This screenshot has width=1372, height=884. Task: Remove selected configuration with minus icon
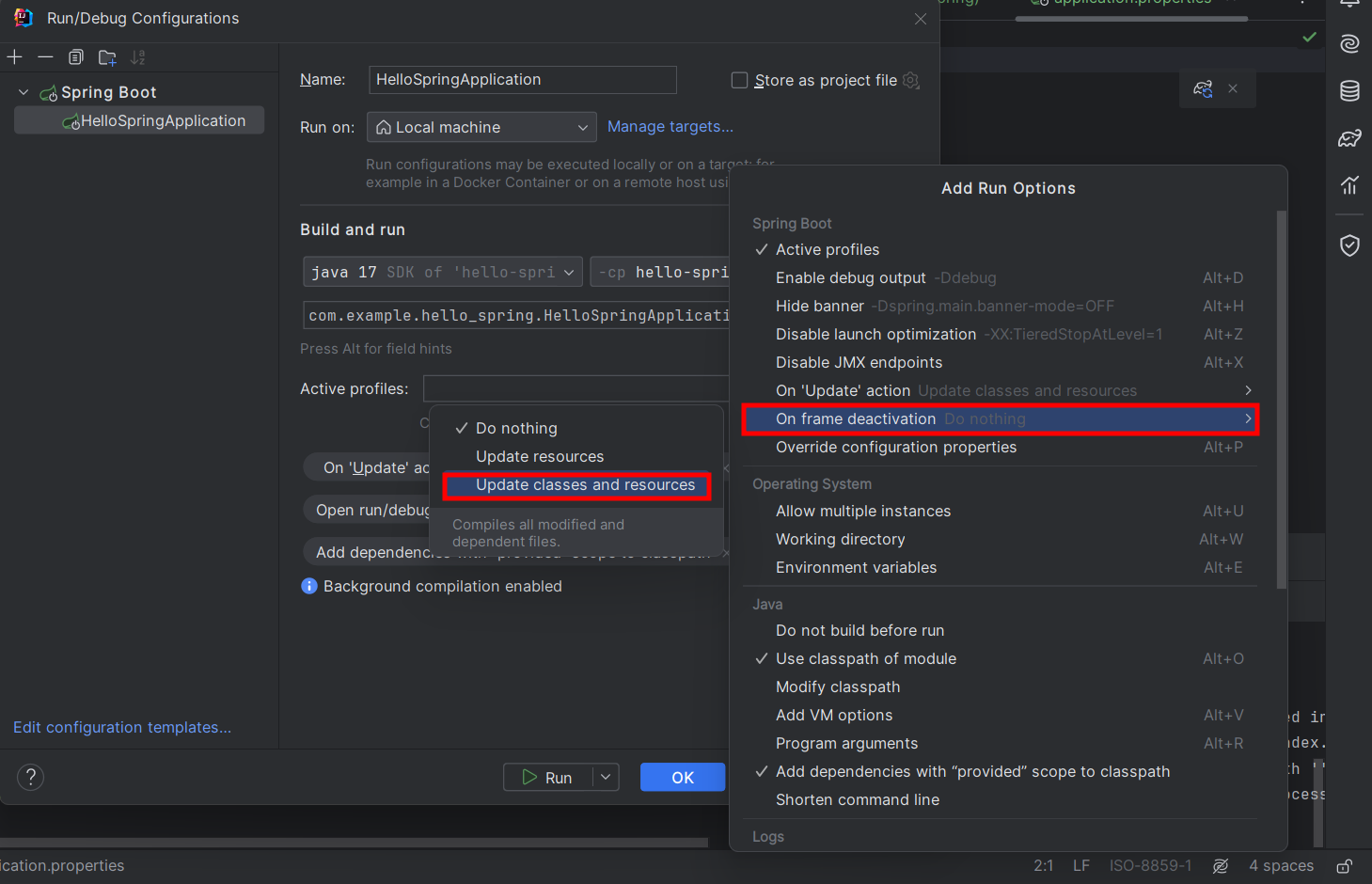click(x=45, y=57)
